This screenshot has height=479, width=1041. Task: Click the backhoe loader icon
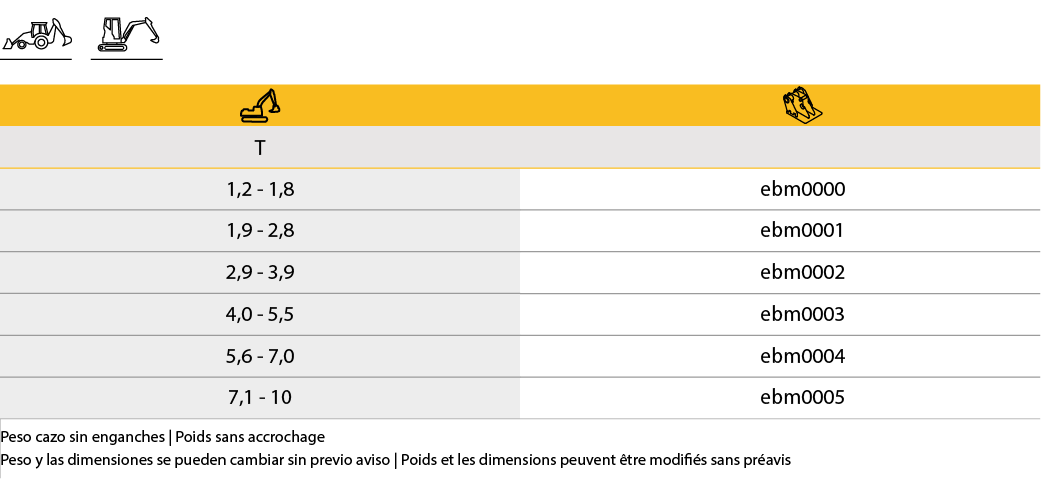tap(36, 35)
